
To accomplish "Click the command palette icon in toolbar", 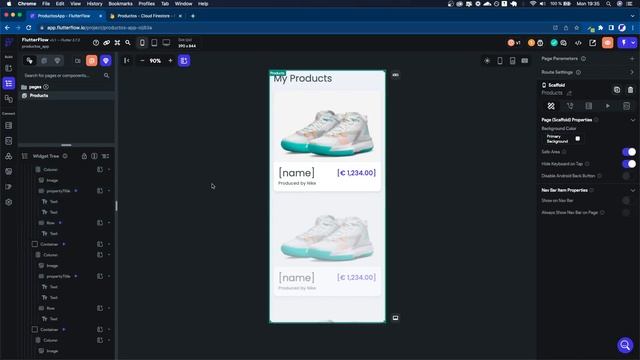I will pyautogui.click(x=117, y=43).
